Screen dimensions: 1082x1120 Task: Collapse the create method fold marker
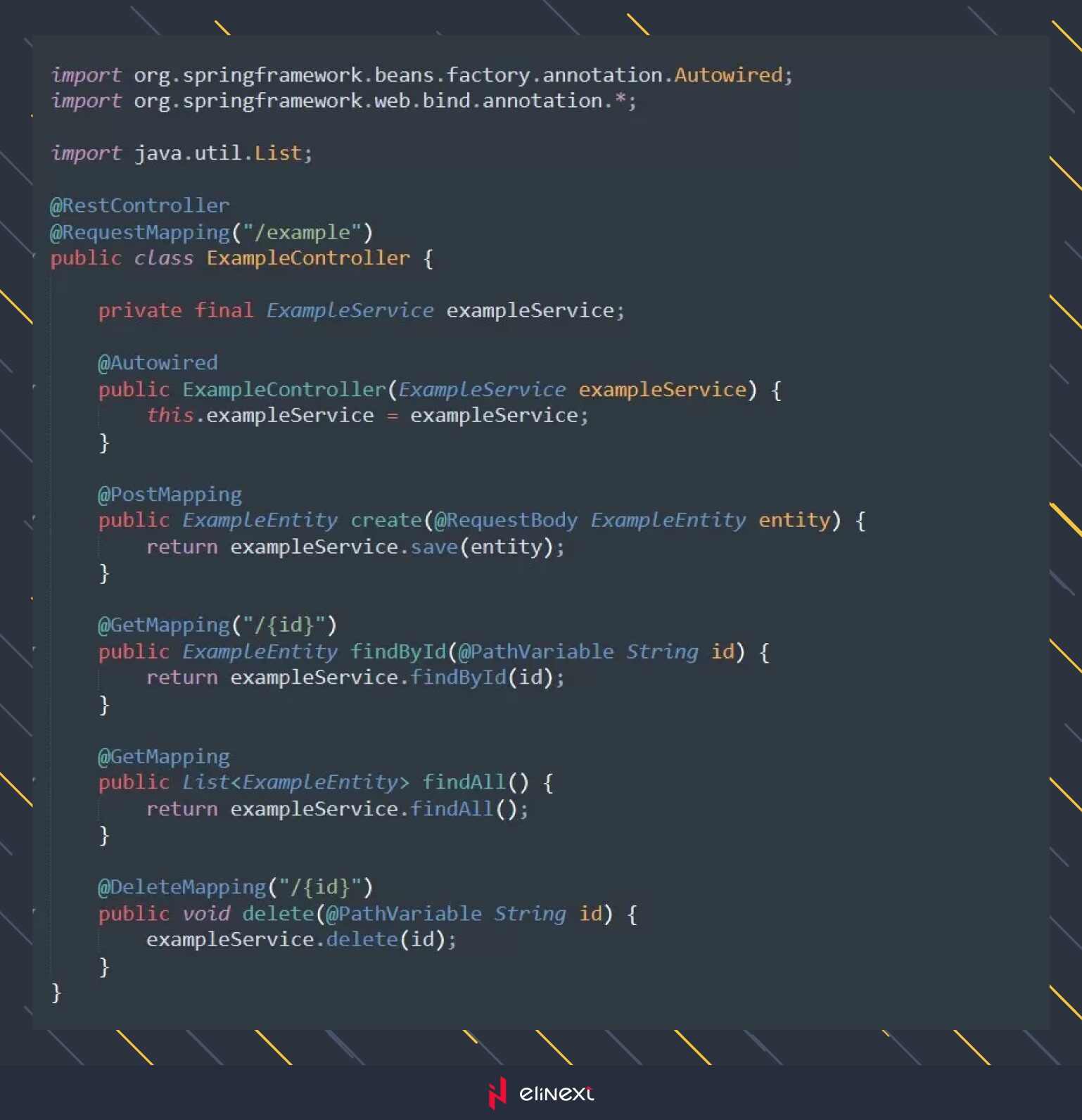pyautogui.click(x=32, y=521)
